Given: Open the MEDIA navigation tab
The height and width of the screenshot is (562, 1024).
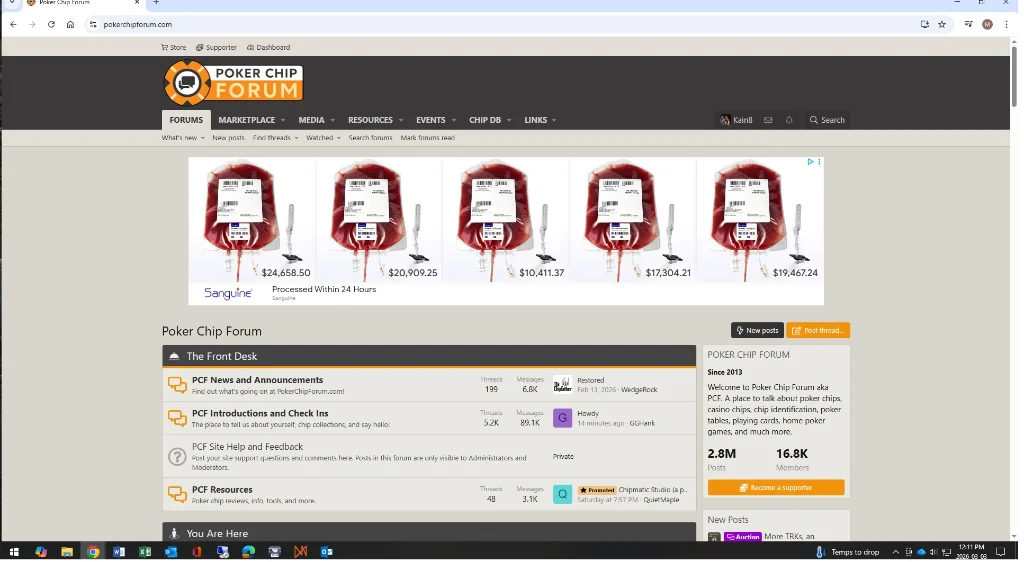Looking at the screenshot, I should [x=312, y=120].
